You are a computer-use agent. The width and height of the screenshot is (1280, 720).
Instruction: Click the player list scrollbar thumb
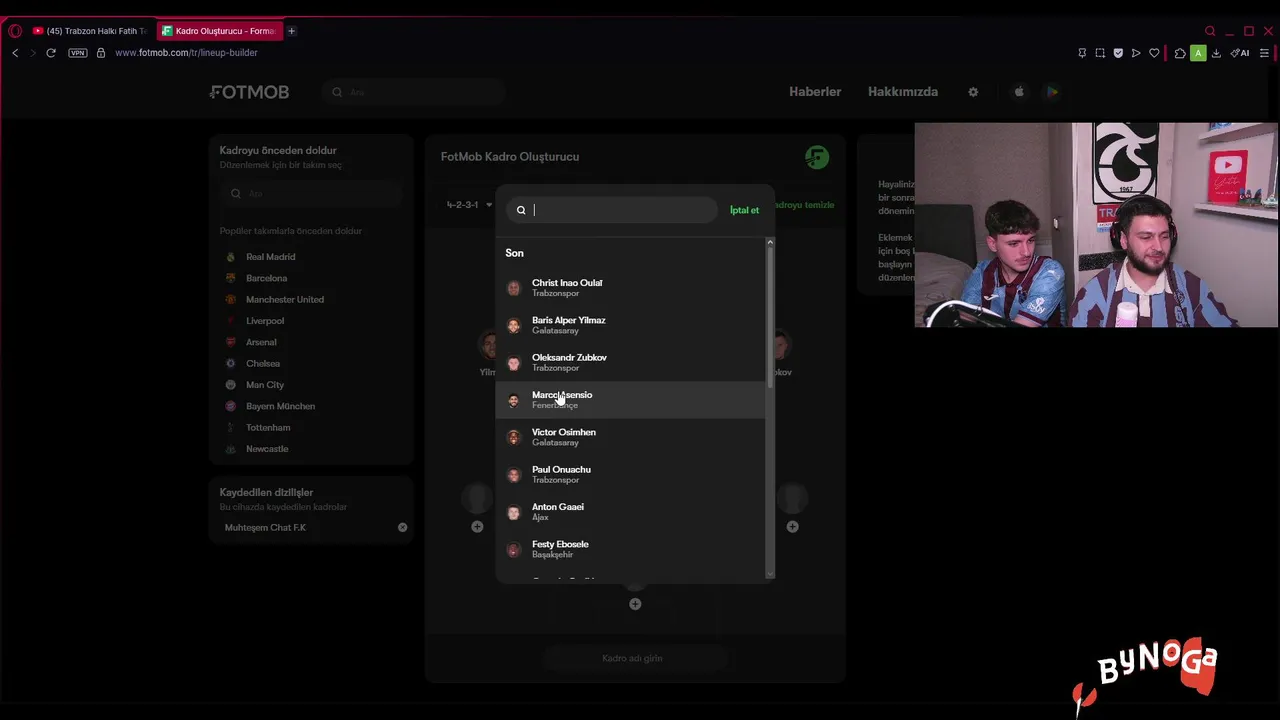(x=770, y=318)
